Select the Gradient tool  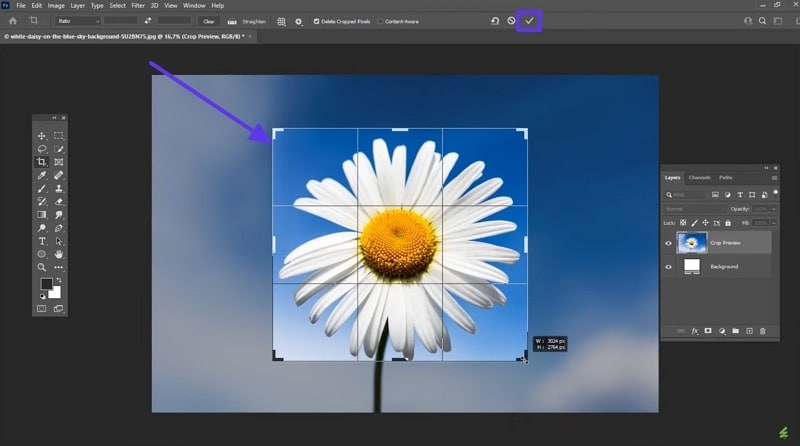[x=41, y=215]
